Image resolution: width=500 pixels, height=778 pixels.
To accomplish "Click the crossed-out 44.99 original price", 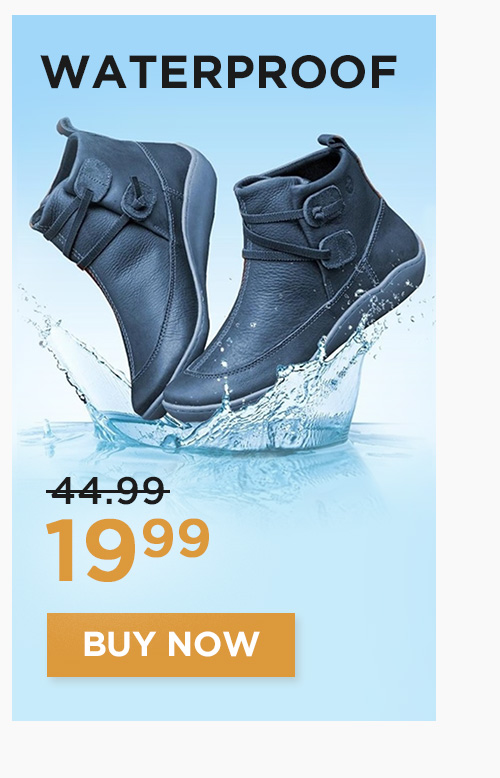I will [108, 491].
